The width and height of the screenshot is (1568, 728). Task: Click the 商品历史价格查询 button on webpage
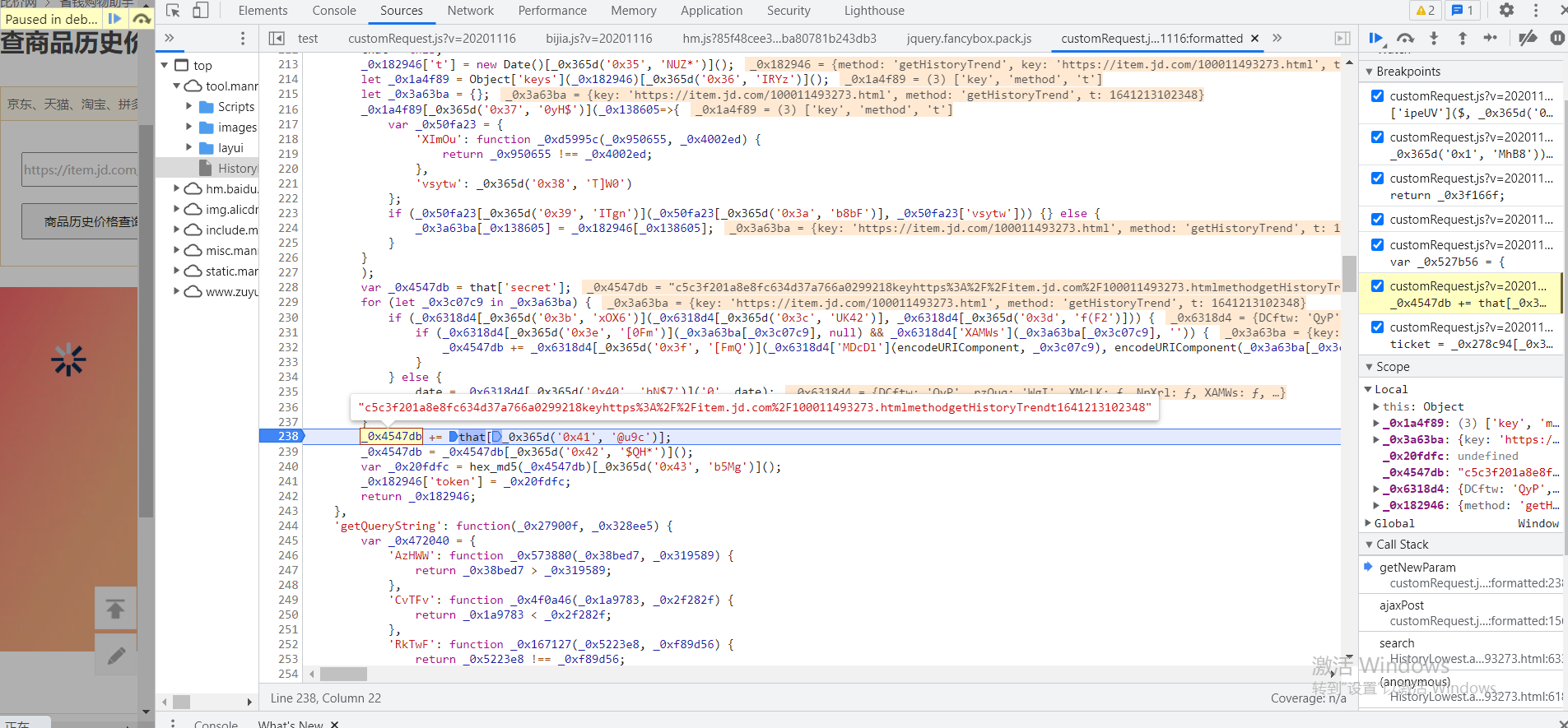point(81,221)
